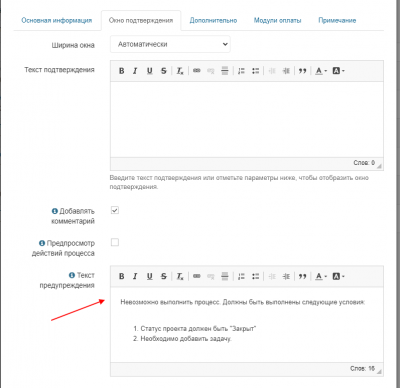The image size is (400, 388).
Task: Click info icon beside Добавлять комментарий
Action: pos(55,211)
